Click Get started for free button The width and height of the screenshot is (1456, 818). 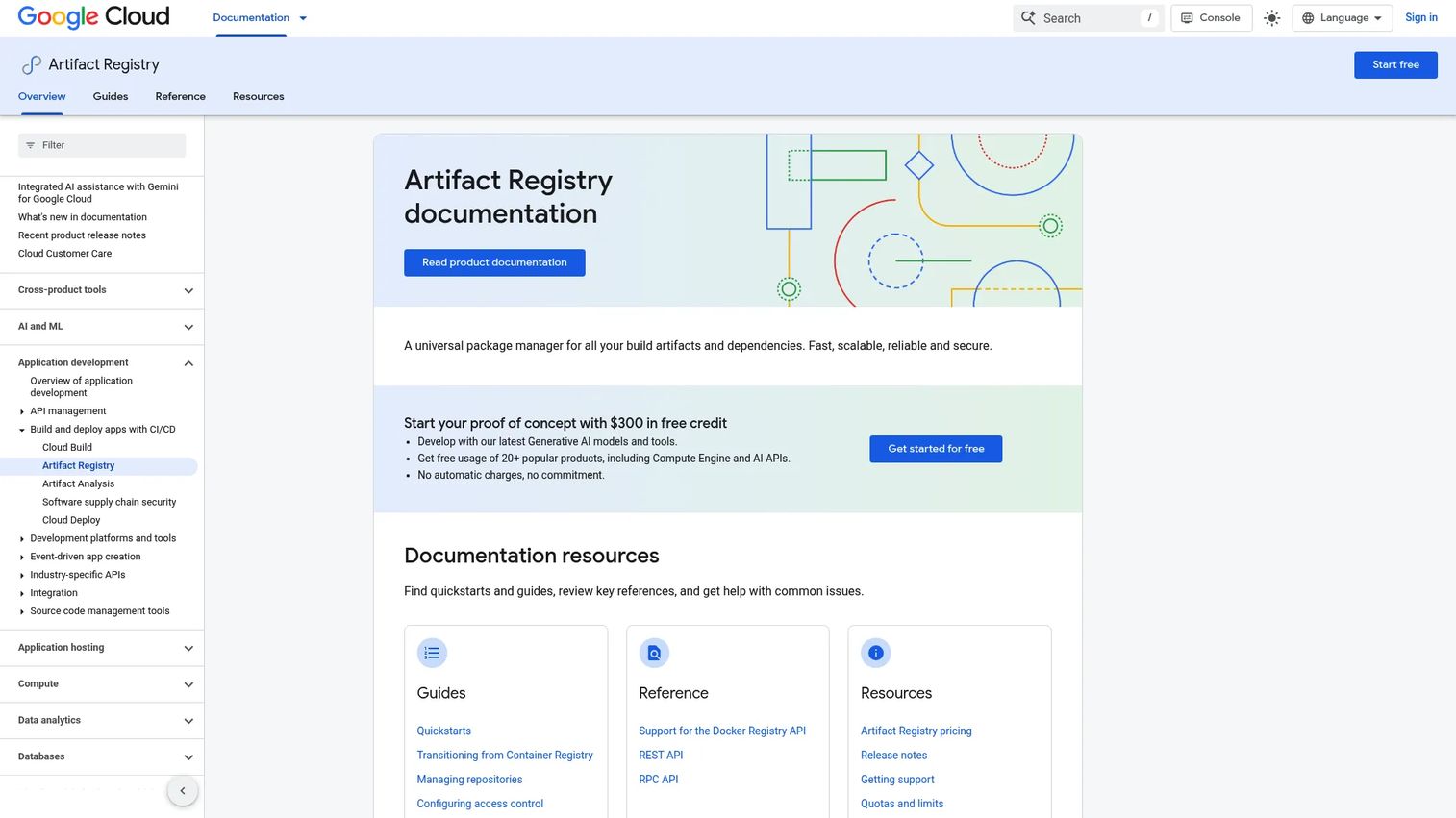click(936, 449)
